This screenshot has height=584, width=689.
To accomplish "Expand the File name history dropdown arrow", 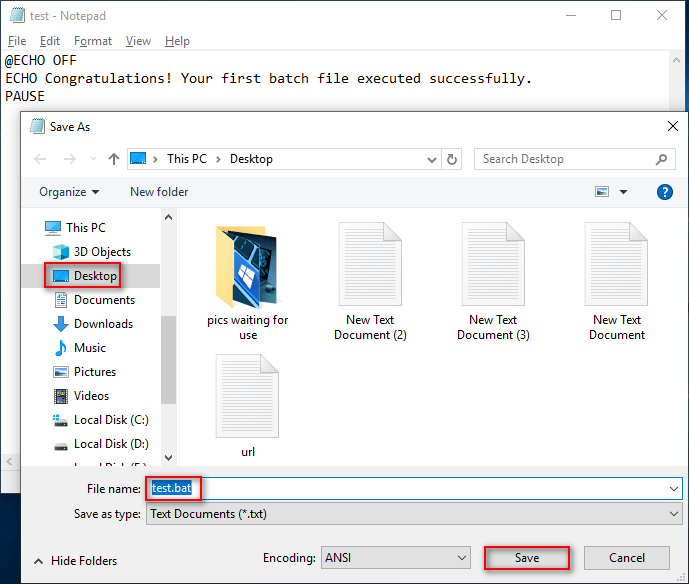I will coord(673,489).
